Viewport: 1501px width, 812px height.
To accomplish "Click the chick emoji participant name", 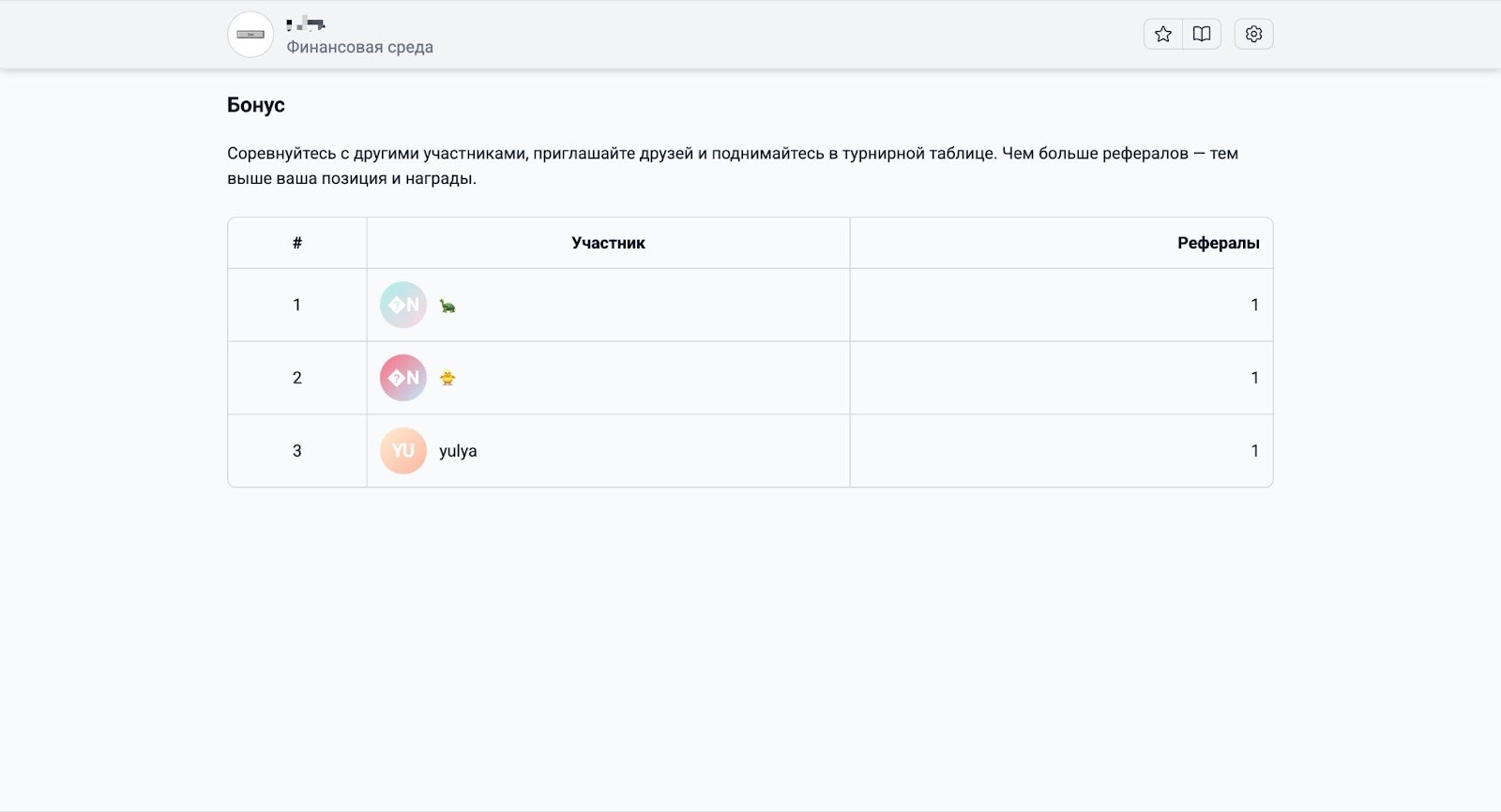I will tap(447, 379).
